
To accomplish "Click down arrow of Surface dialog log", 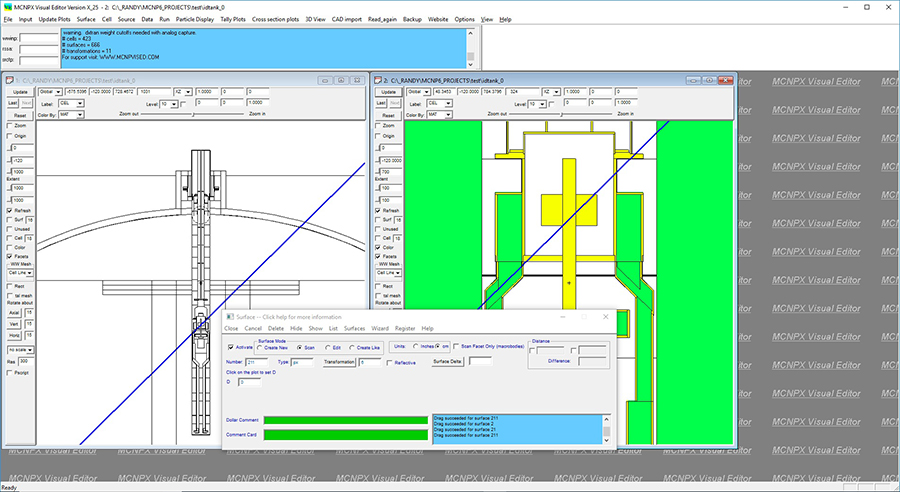I will (x=606, y=440).
